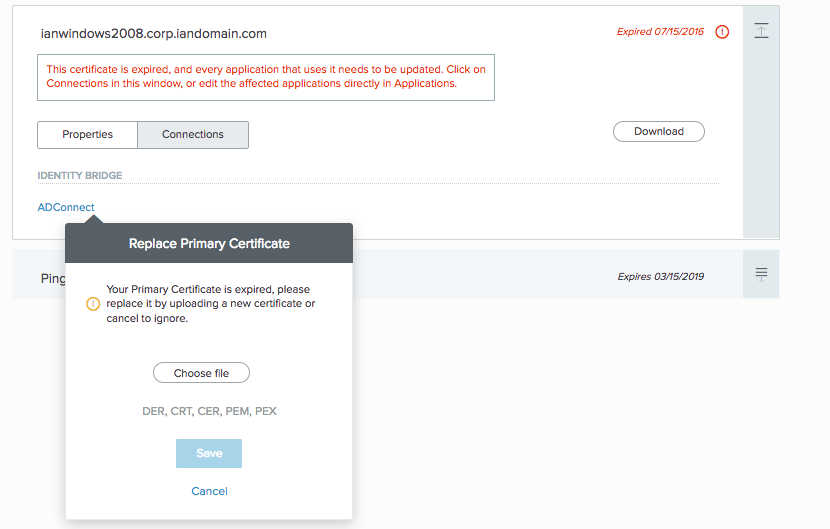
Task: Click the Expires 03/15/2019 date label
Action: (x=660, y=276)
